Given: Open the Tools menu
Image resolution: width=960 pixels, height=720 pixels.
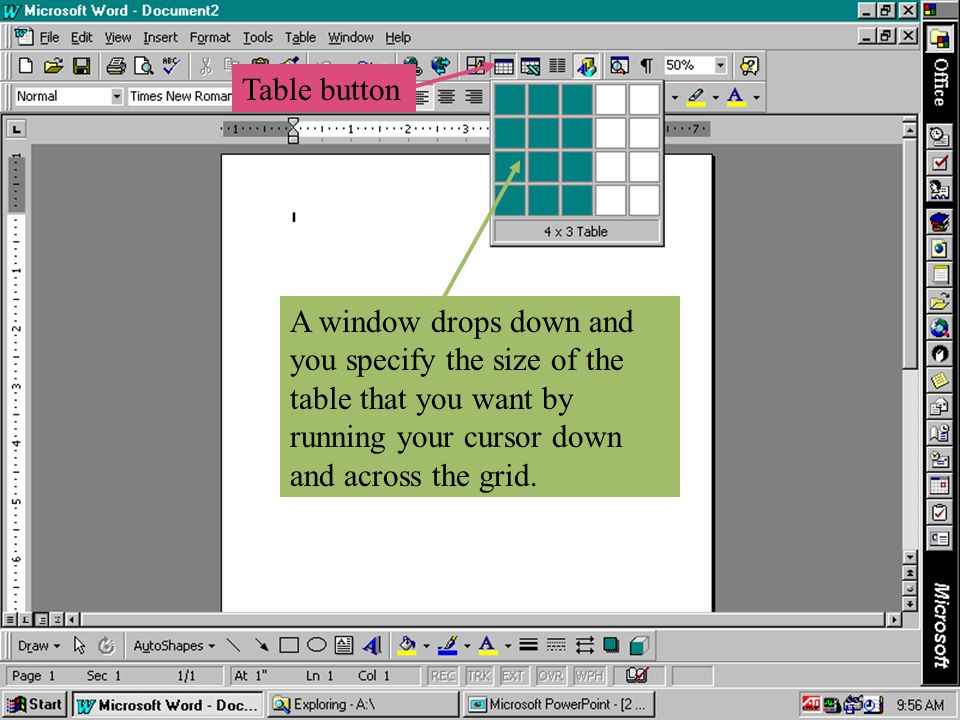Looking at the screenshot, I should click(x=258, y=37).
